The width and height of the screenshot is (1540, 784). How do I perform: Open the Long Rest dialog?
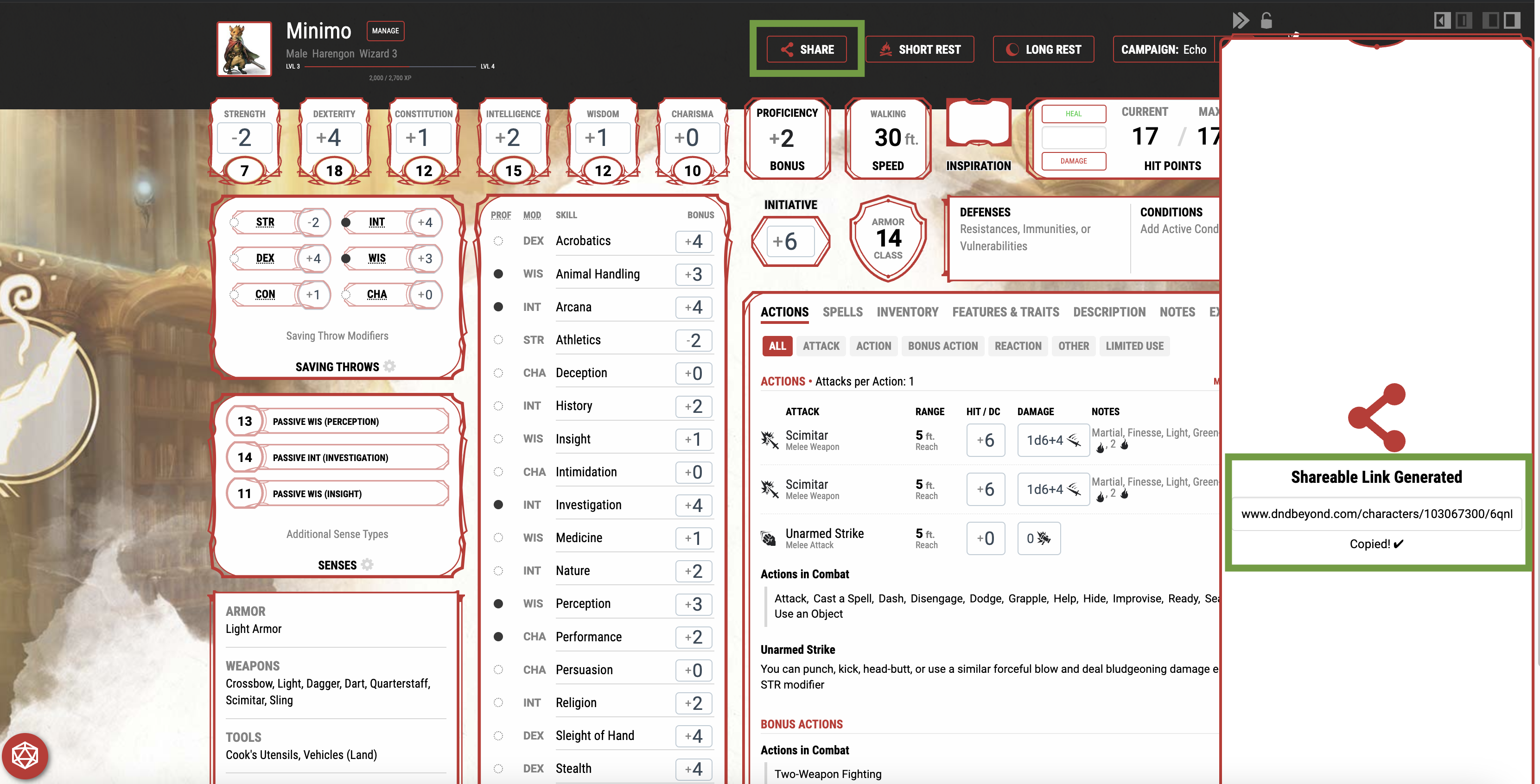tap(1043, 49)
